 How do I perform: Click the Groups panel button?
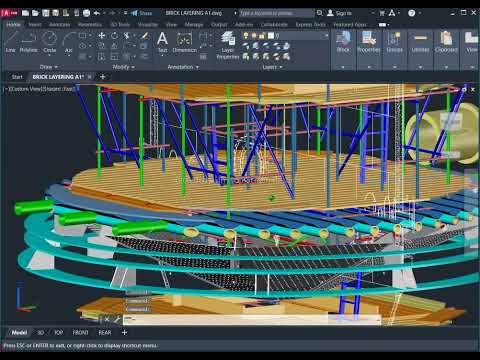coord(394,42)
